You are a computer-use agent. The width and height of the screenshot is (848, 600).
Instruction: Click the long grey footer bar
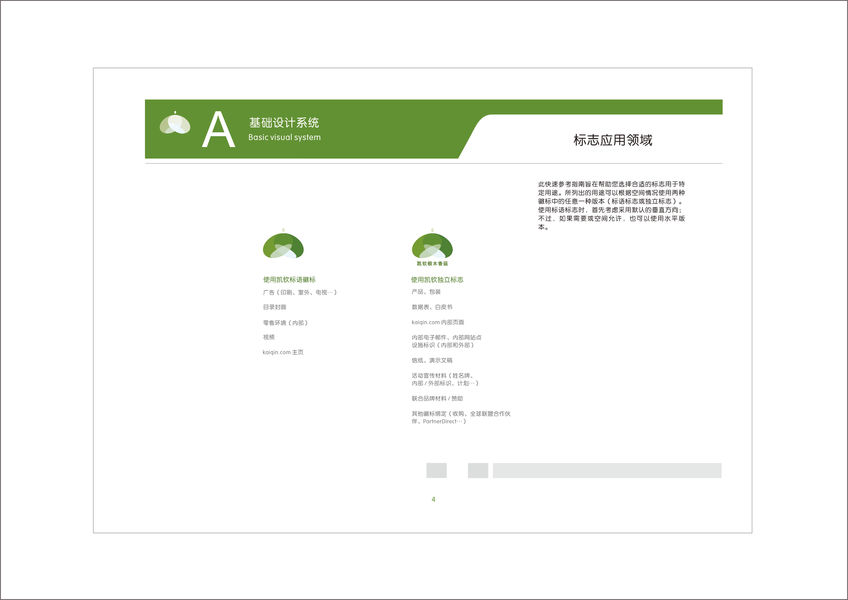tap(607, 470)
